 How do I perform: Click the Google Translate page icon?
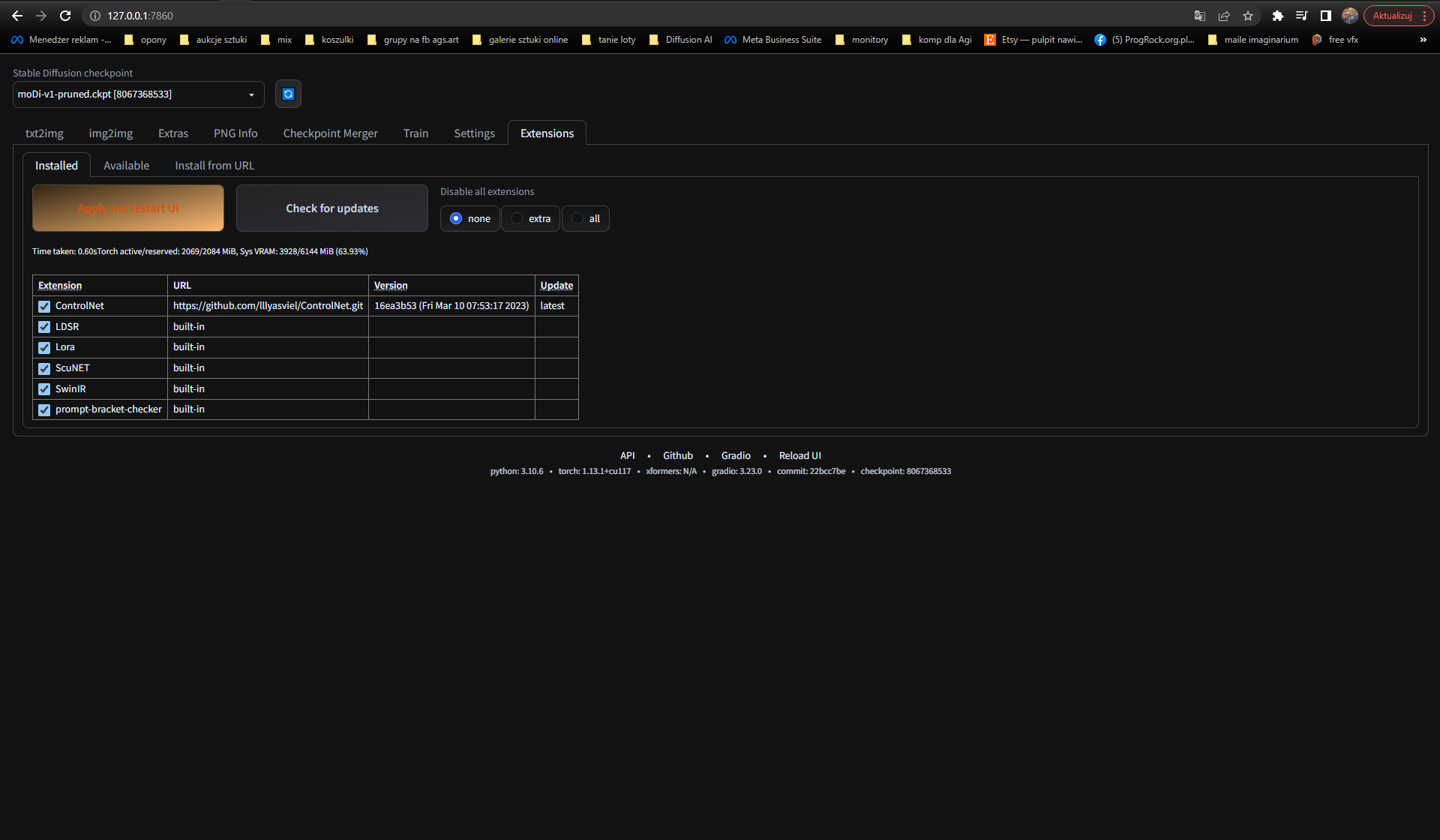(x=1200, y=16)
